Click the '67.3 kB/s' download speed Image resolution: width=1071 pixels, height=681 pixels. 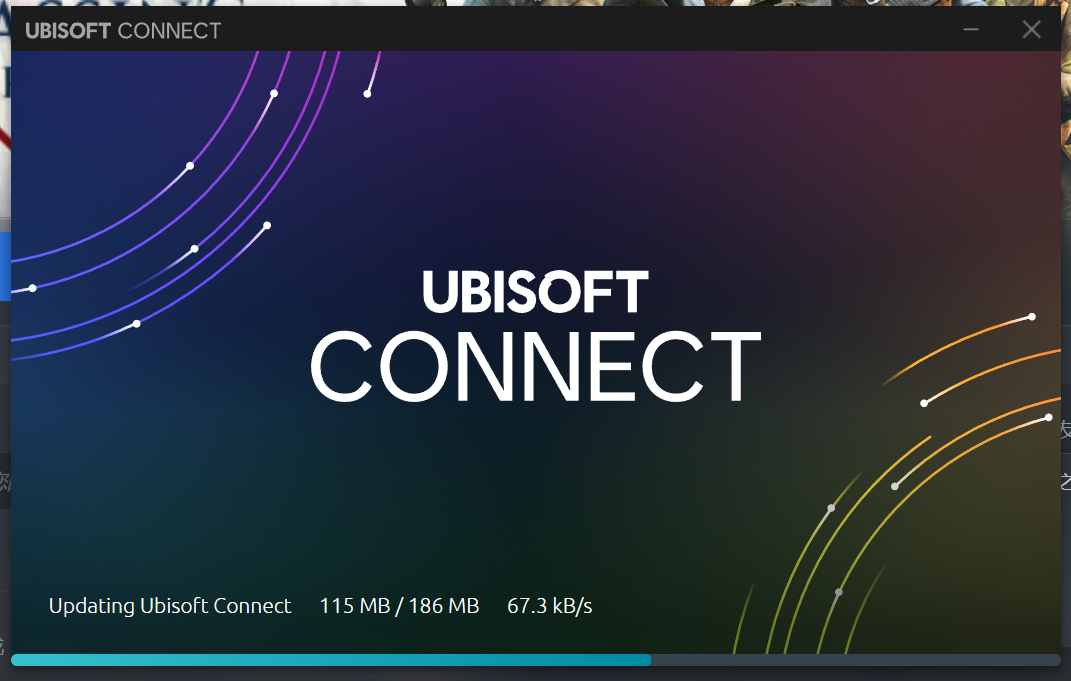550,606
